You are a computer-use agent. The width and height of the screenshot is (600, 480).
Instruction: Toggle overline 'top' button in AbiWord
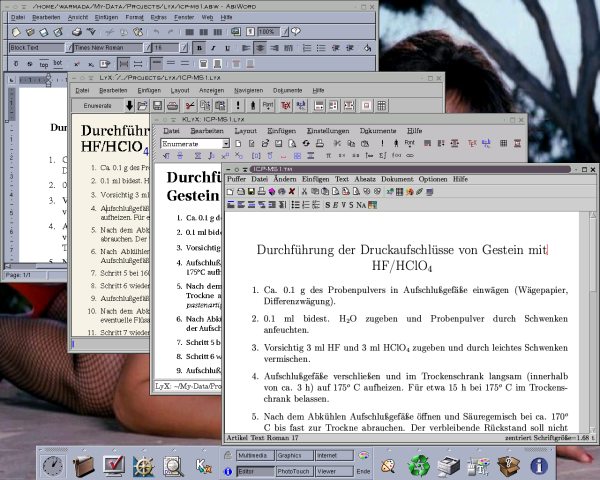point(44,64)
